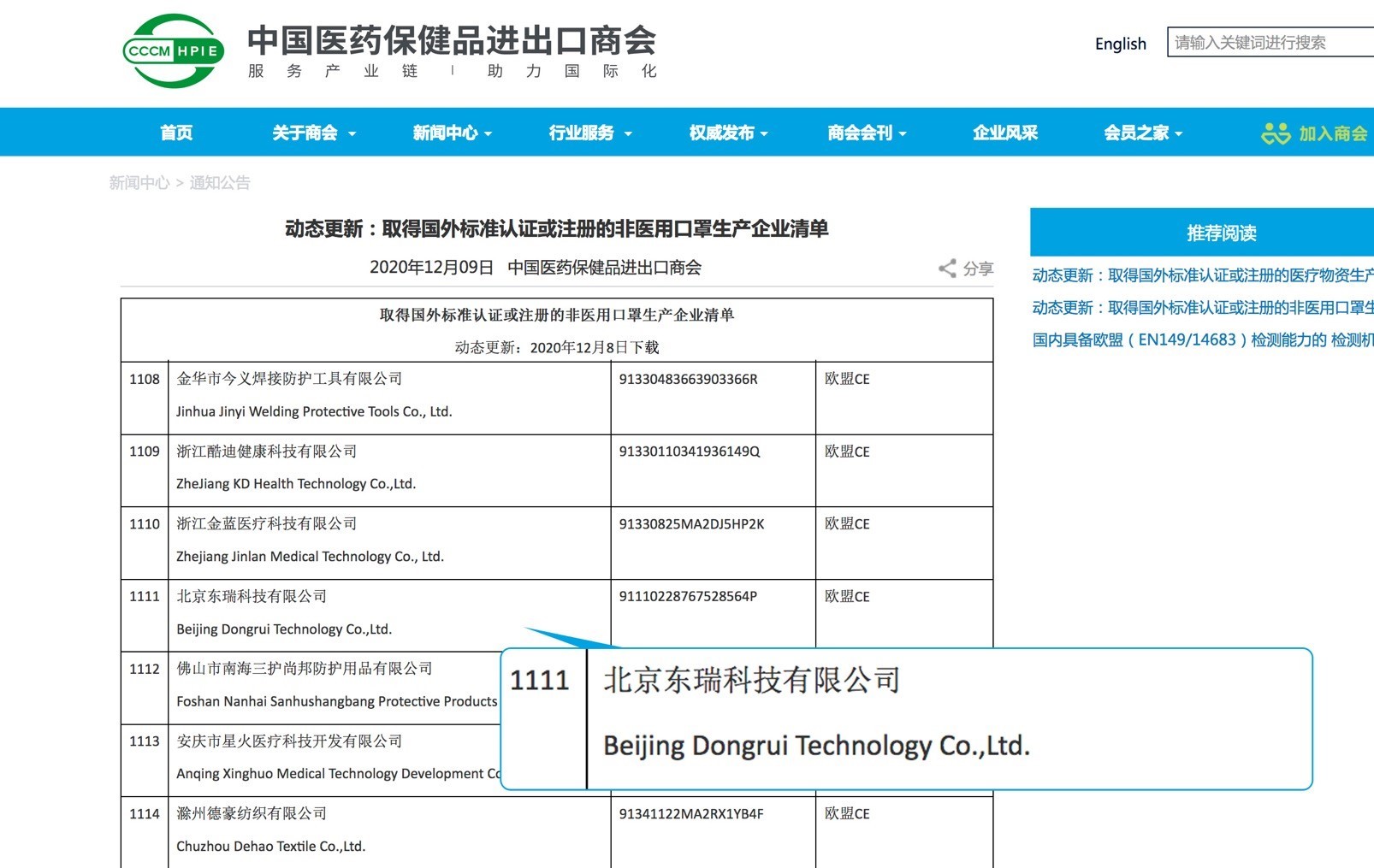Viewport: 1374px width, 868px height.
Task: Click the 加入商会 people icon
Action: pyautogui.click(x=1275, y=133)
